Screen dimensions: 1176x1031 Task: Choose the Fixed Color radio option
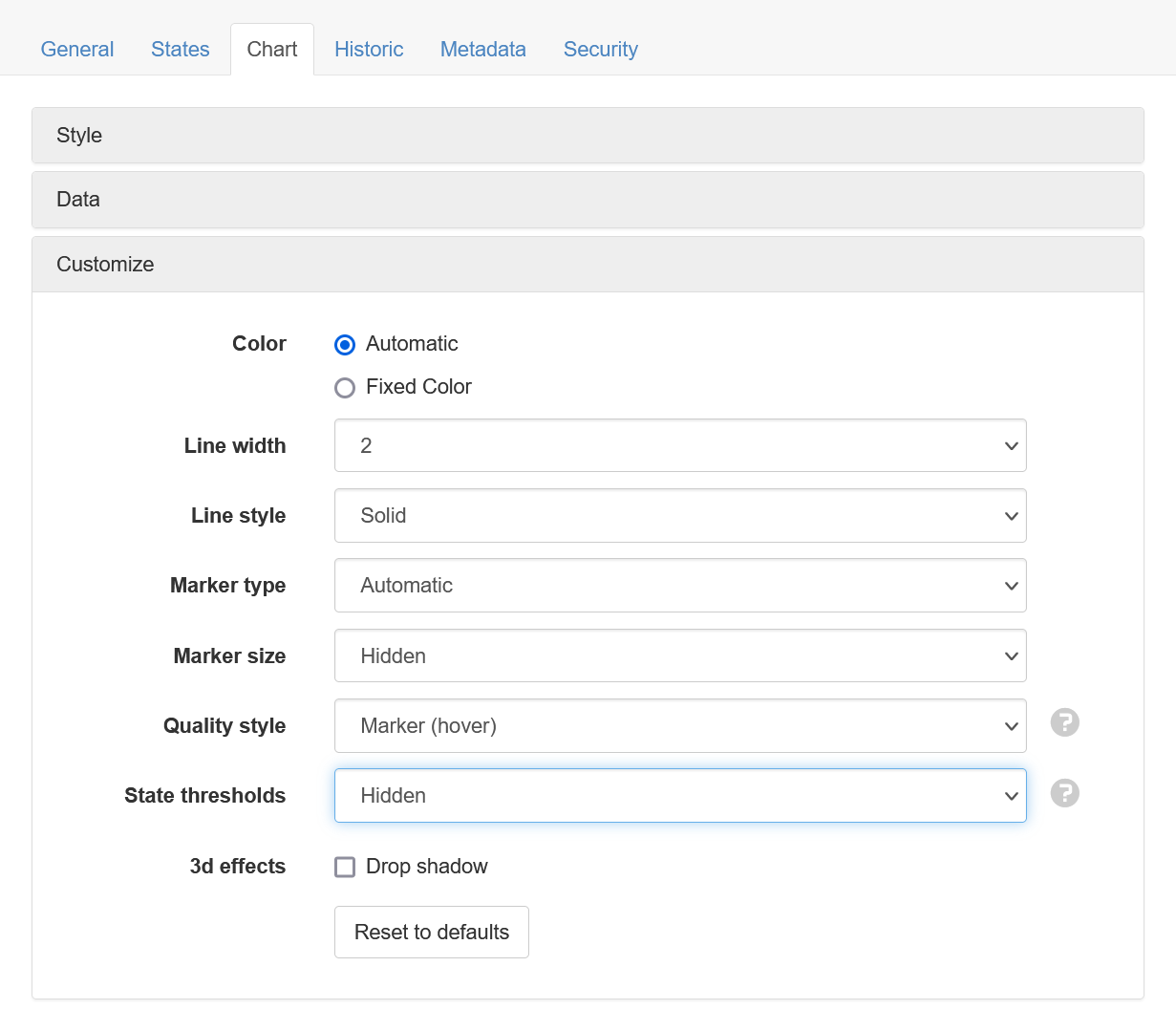(345, 388)
